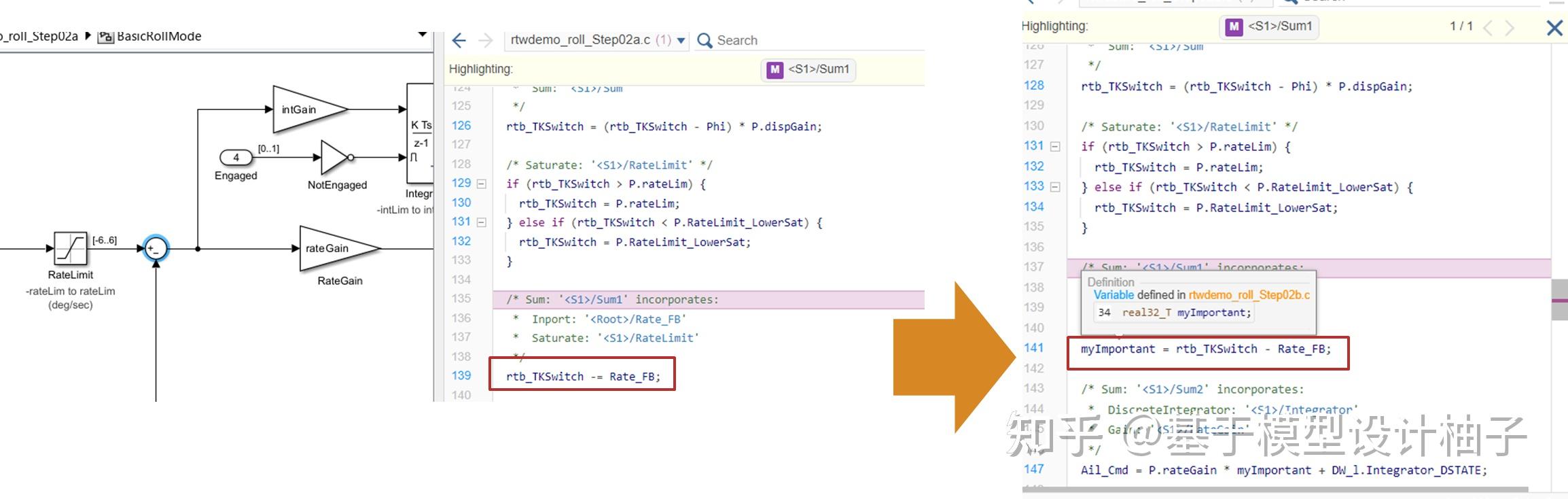Click the BasicRollMode breadcrumb label
Viewport: 1568px width, 499px height.
pos(159,37)
